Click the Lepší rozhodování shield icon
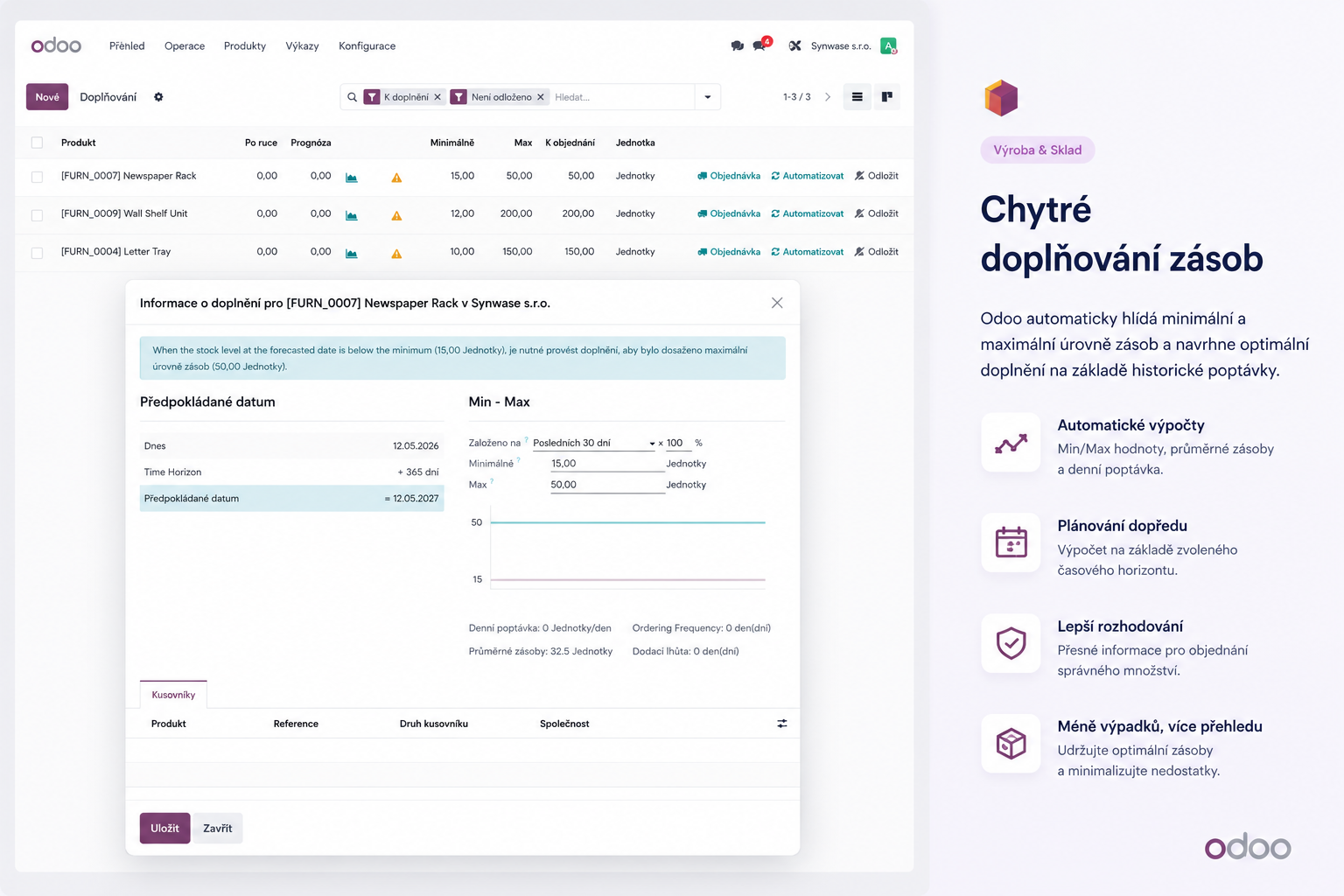 (x=1011, y=643)
